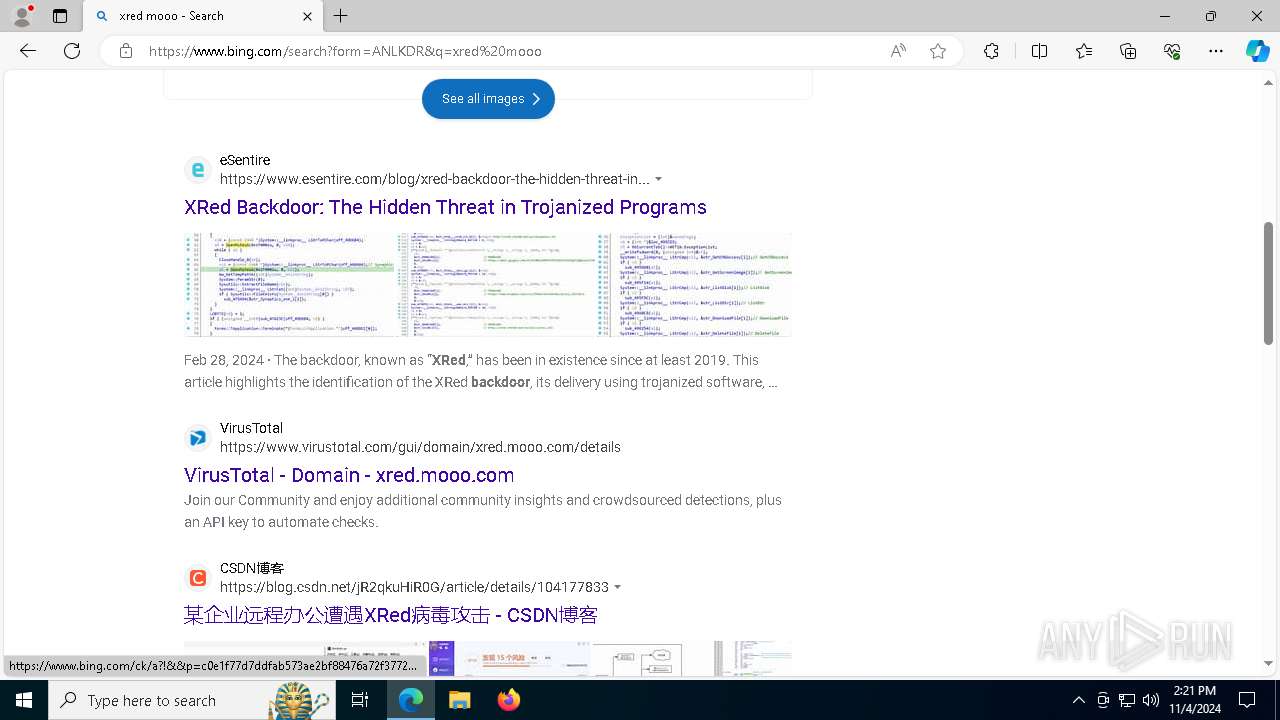Open Browser essentials heart icon
1280x720 pixels.
(x=1172, y=51)
